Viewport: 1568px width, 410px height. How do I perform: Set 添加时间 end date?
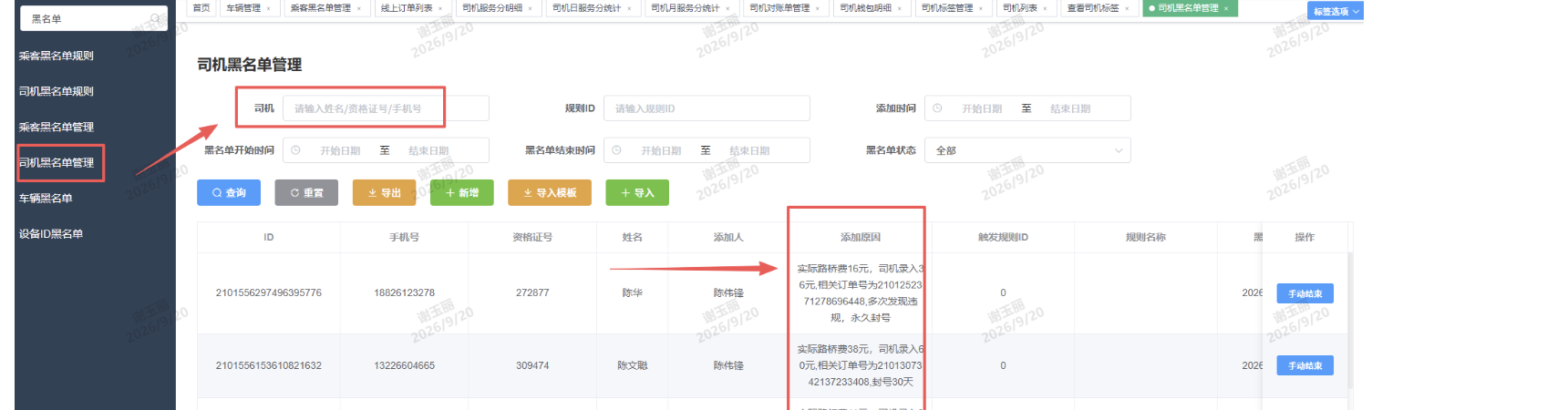click(x=1070, y=108)
